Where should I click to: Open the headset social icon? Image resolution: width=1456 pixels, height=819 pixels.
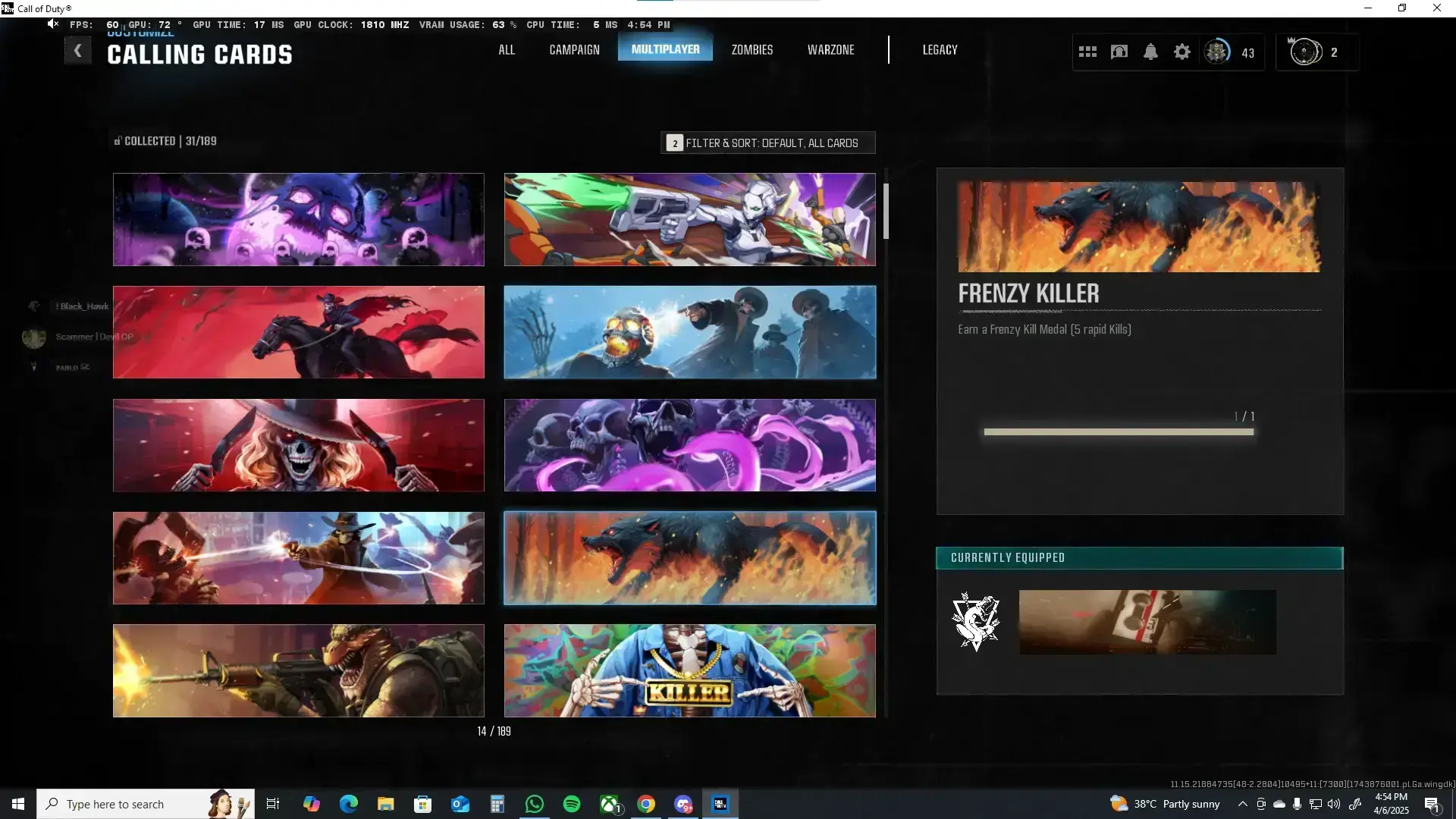coord(1119,52)
